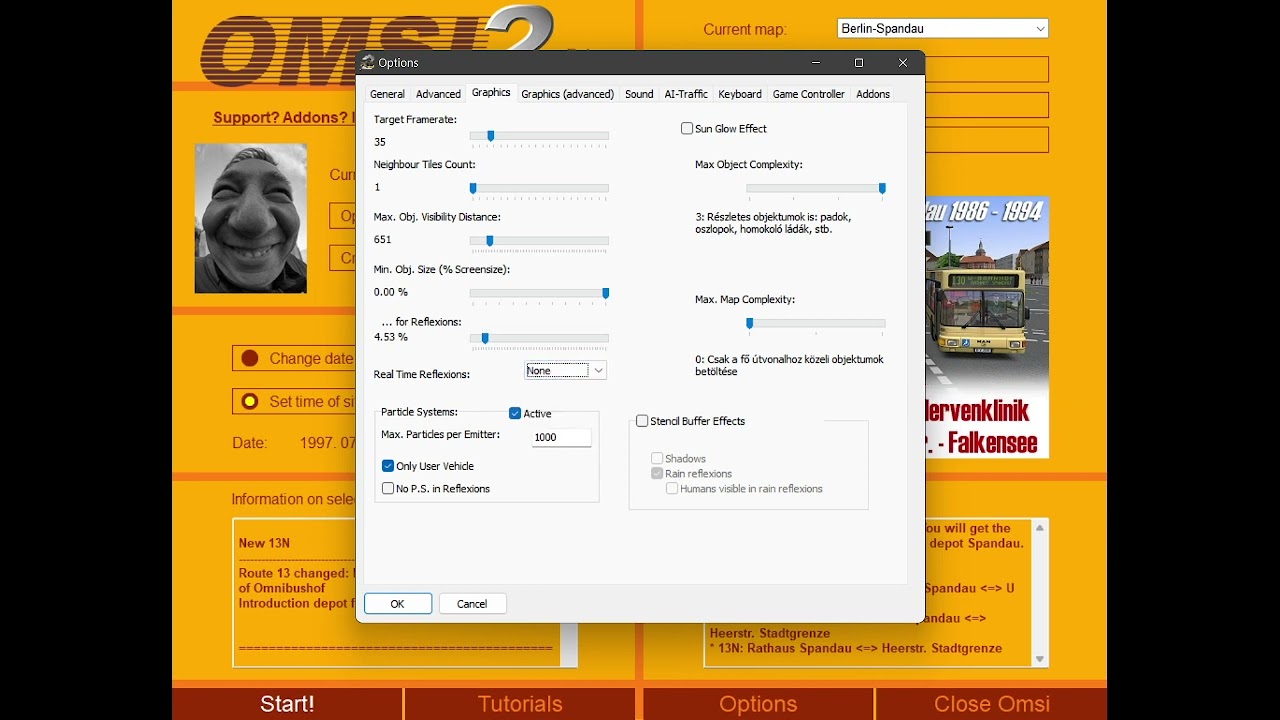
Task: Close the Options dialog
Action: click(x=903, y=62)
